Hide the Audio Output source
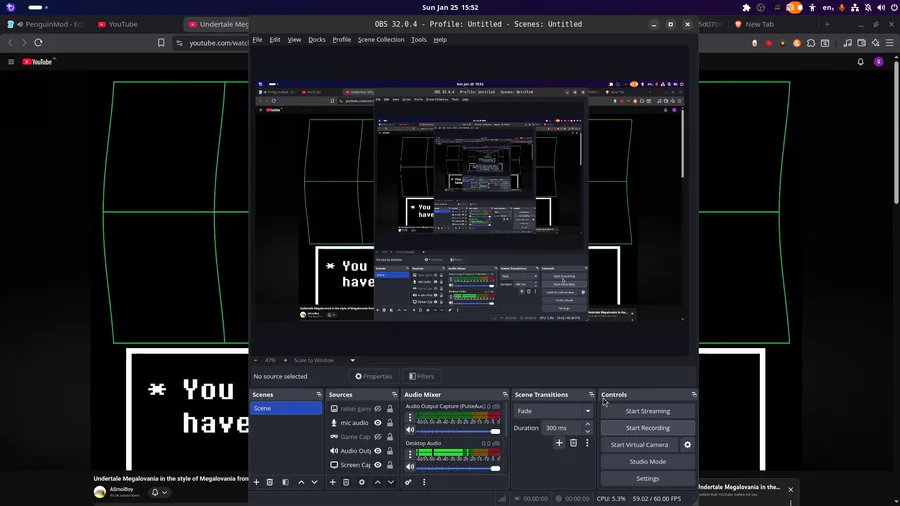This screenshot has height=506, width=900. pyautogui.click(x=378, y=451)
